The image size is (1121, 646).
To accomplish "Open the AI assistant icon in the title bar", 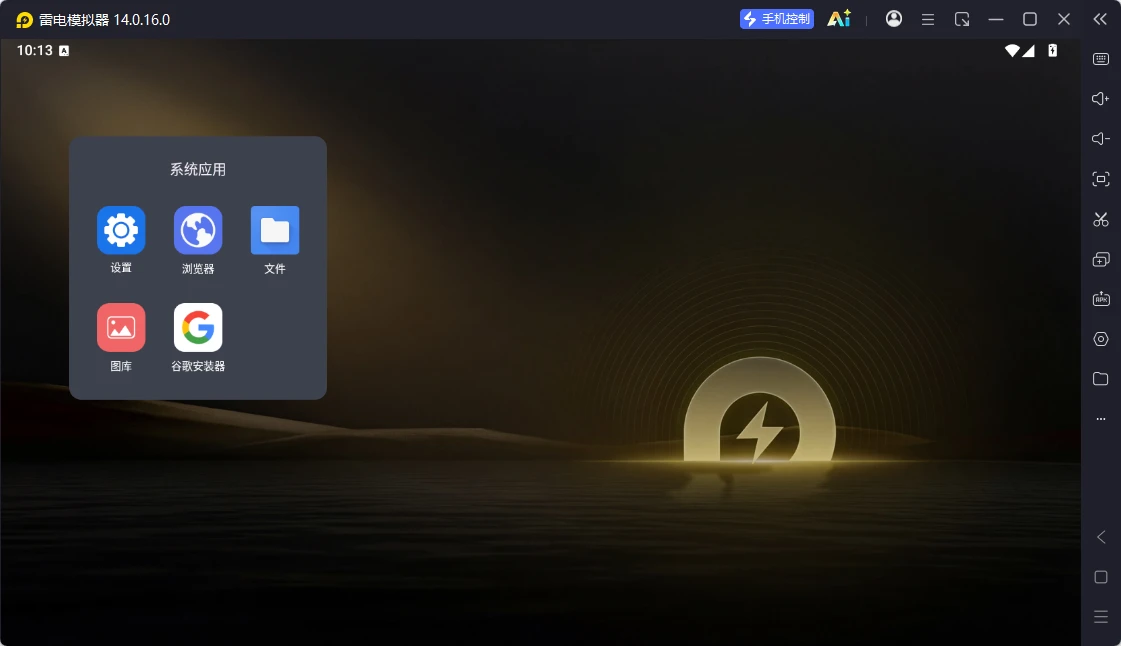I will click(x=839, y=19).
